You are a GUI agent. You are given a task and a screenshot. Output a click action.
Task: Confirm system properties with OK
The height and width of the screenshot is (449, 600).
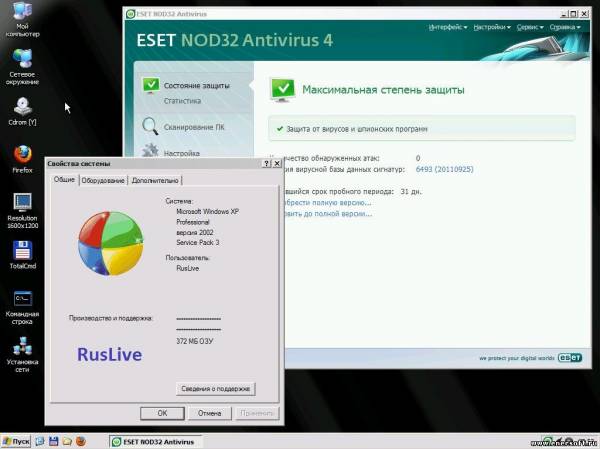coord(162,413)
